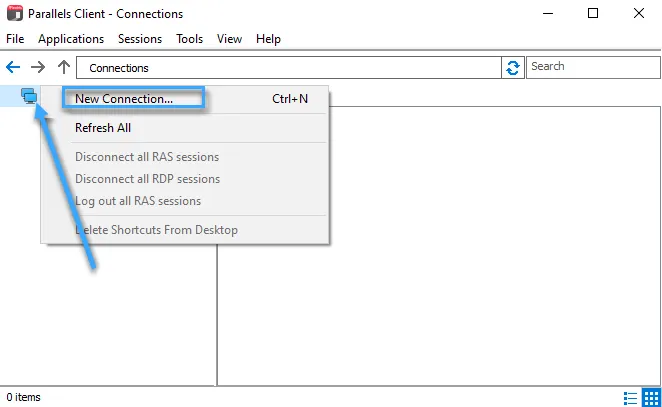662x407 pixels.
Task: Open the Applications menu
Action: 71,39
